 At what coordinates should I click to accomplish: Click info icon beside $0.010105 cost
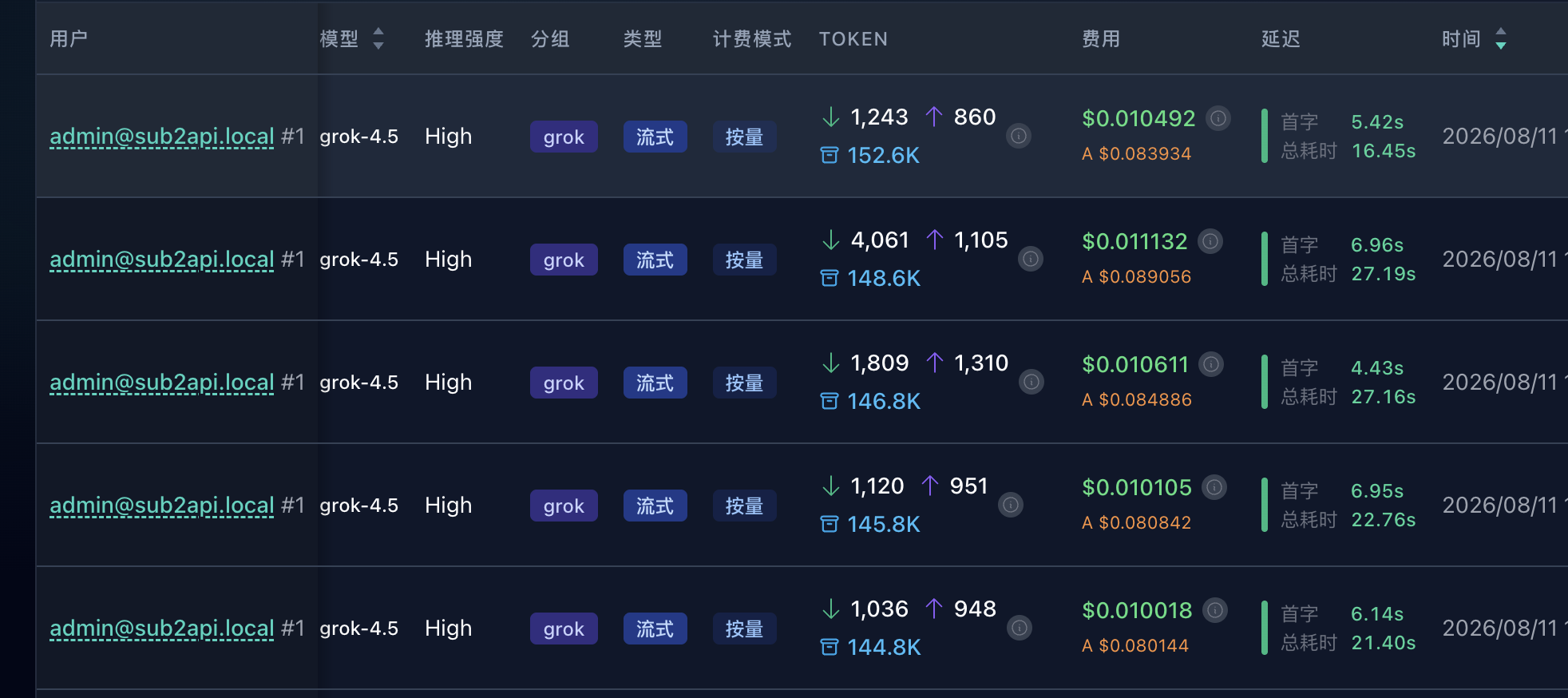click(1214, 487)
